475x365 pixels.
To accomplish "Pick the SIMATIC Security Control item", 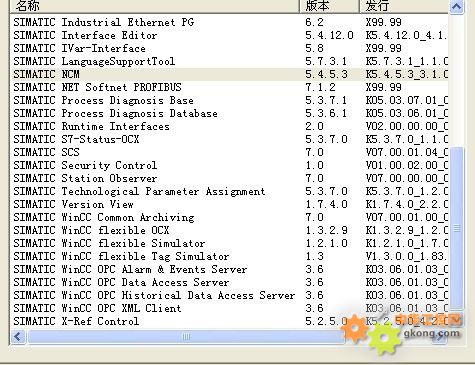I will pos(229,165).
